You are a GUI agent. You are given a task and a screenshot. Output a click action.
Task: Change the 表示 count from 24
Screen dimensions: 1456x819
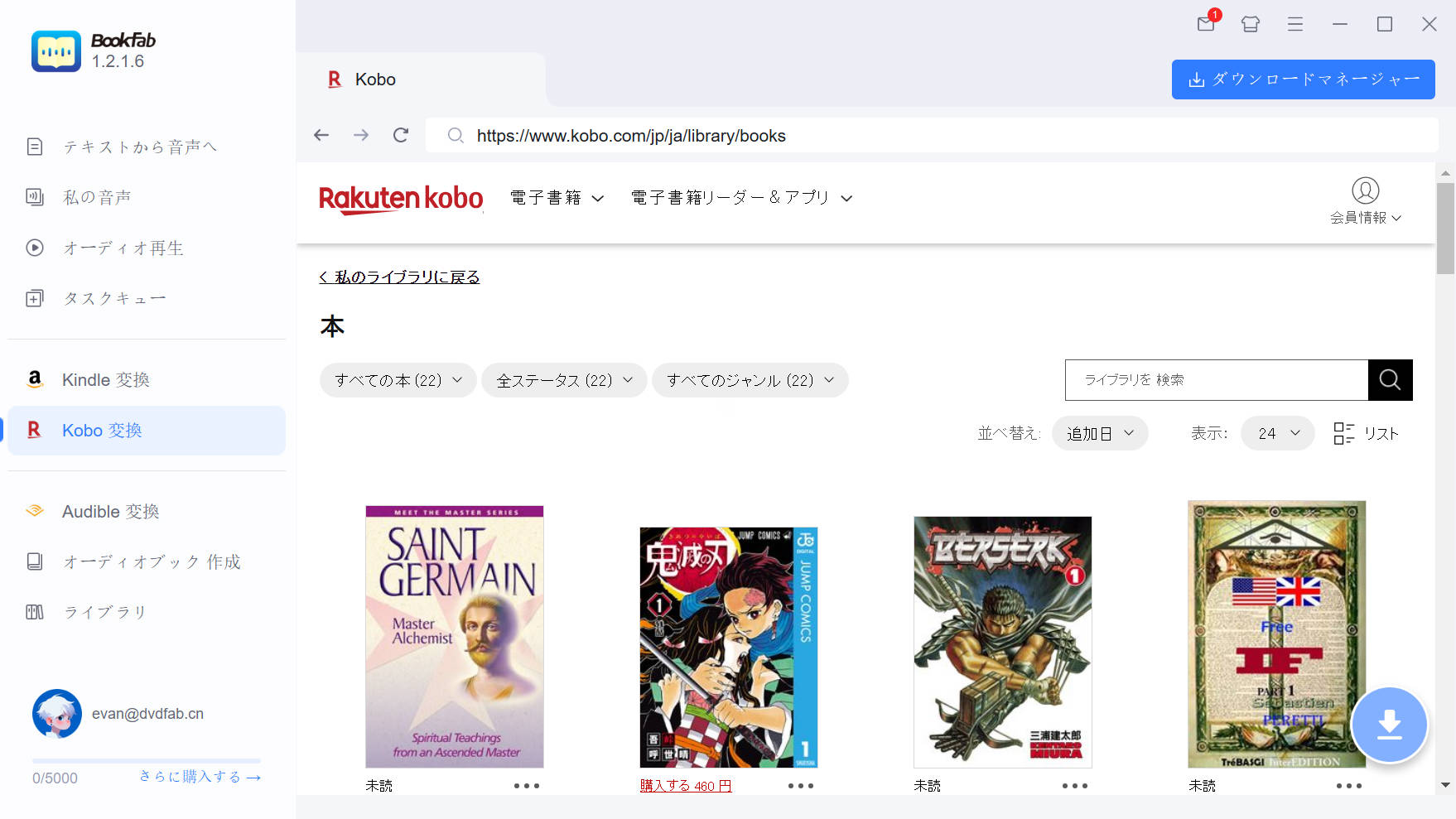tap(1277, 432)
